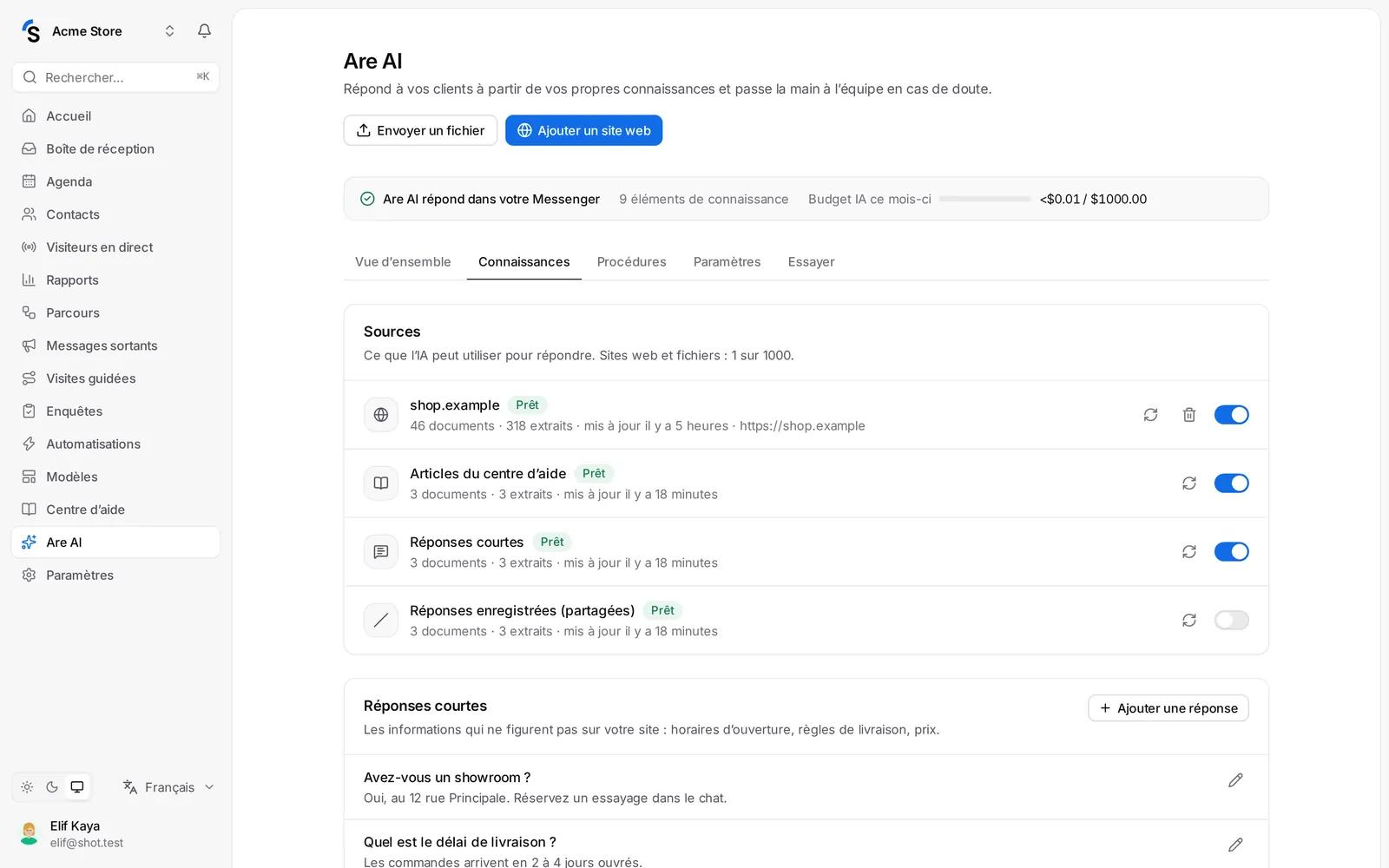
Task: Click the Acme Store logo
Action: click(31, 31)
